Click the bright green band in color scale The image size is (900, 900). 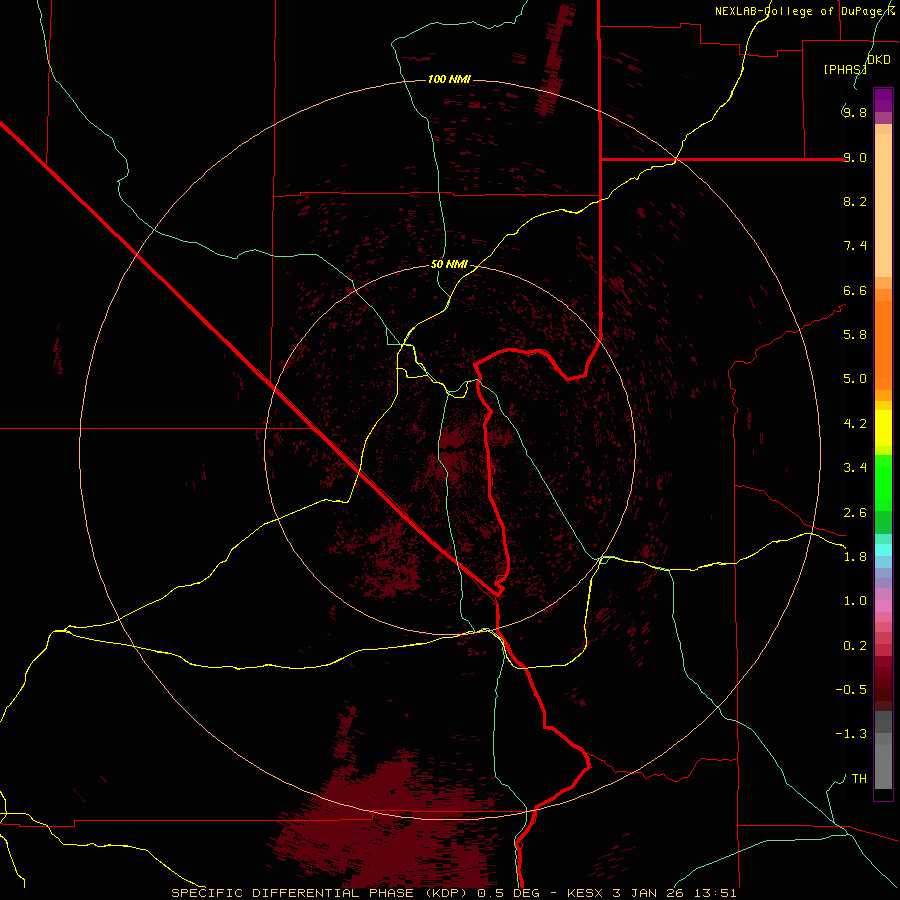883,482
